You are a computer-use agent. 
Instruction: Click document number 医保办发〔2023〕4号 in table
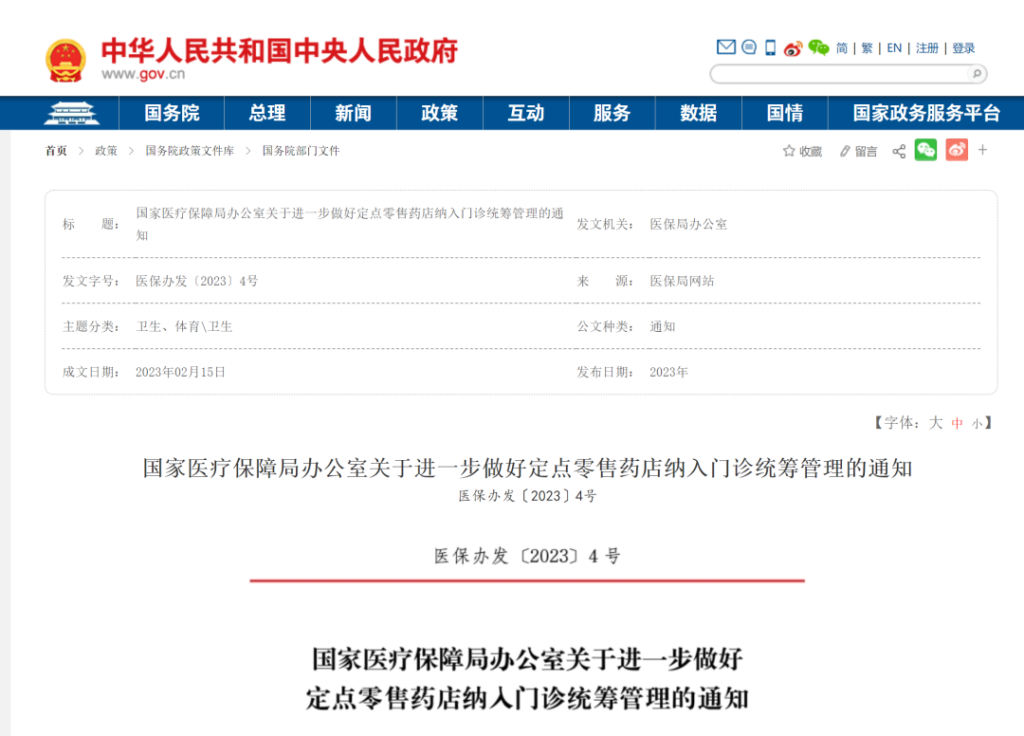pos(197,281)
